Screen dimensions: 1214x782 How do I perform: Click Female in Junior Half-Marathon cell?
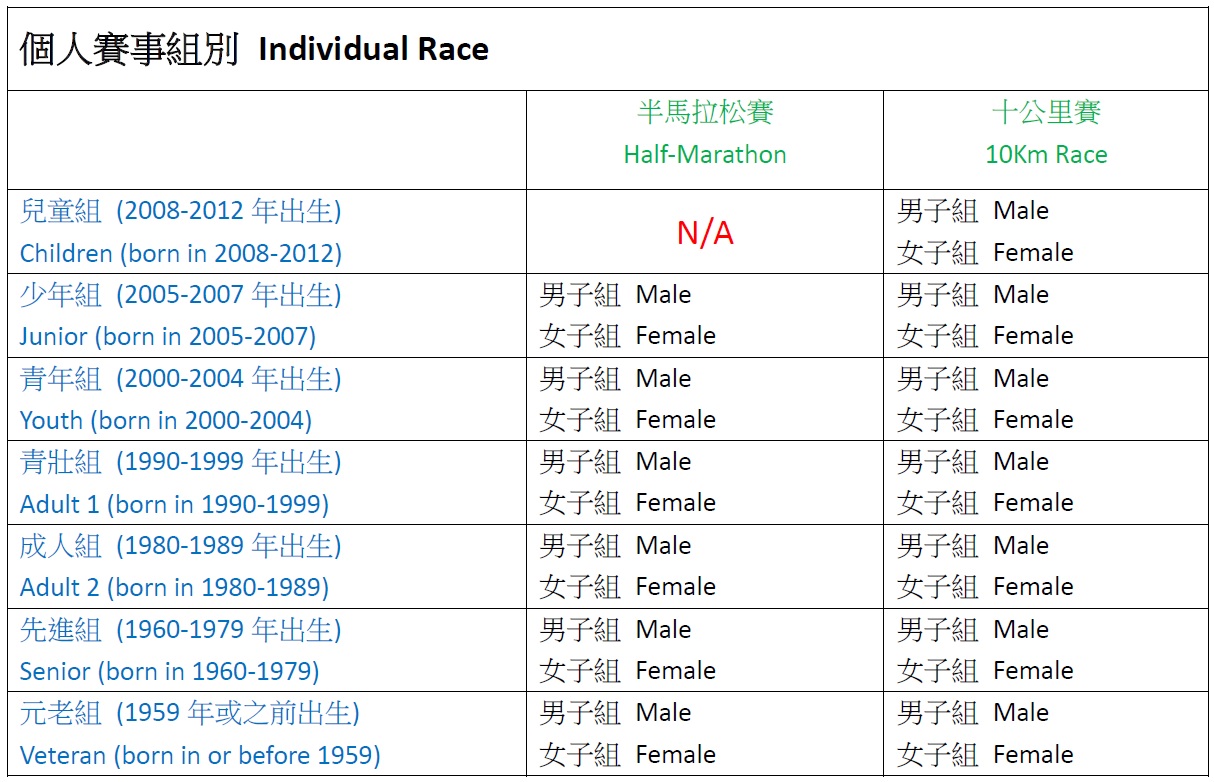coord(675,336)
